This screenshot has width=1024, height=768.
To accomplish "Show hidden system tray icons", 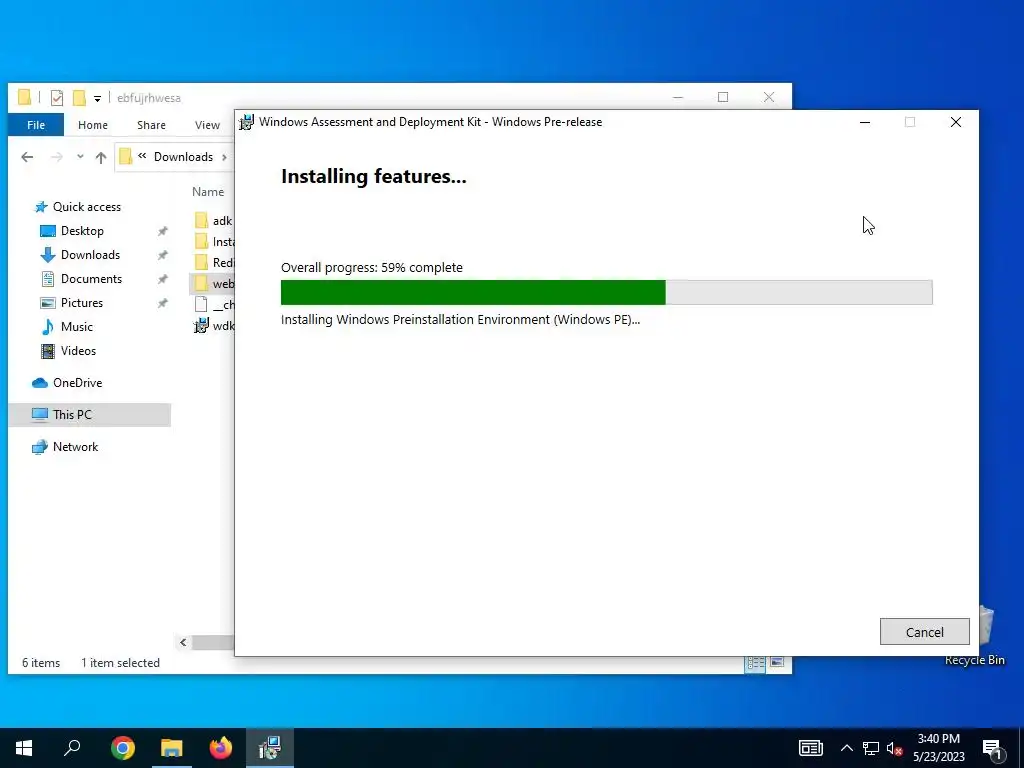I will coord(846,748).
